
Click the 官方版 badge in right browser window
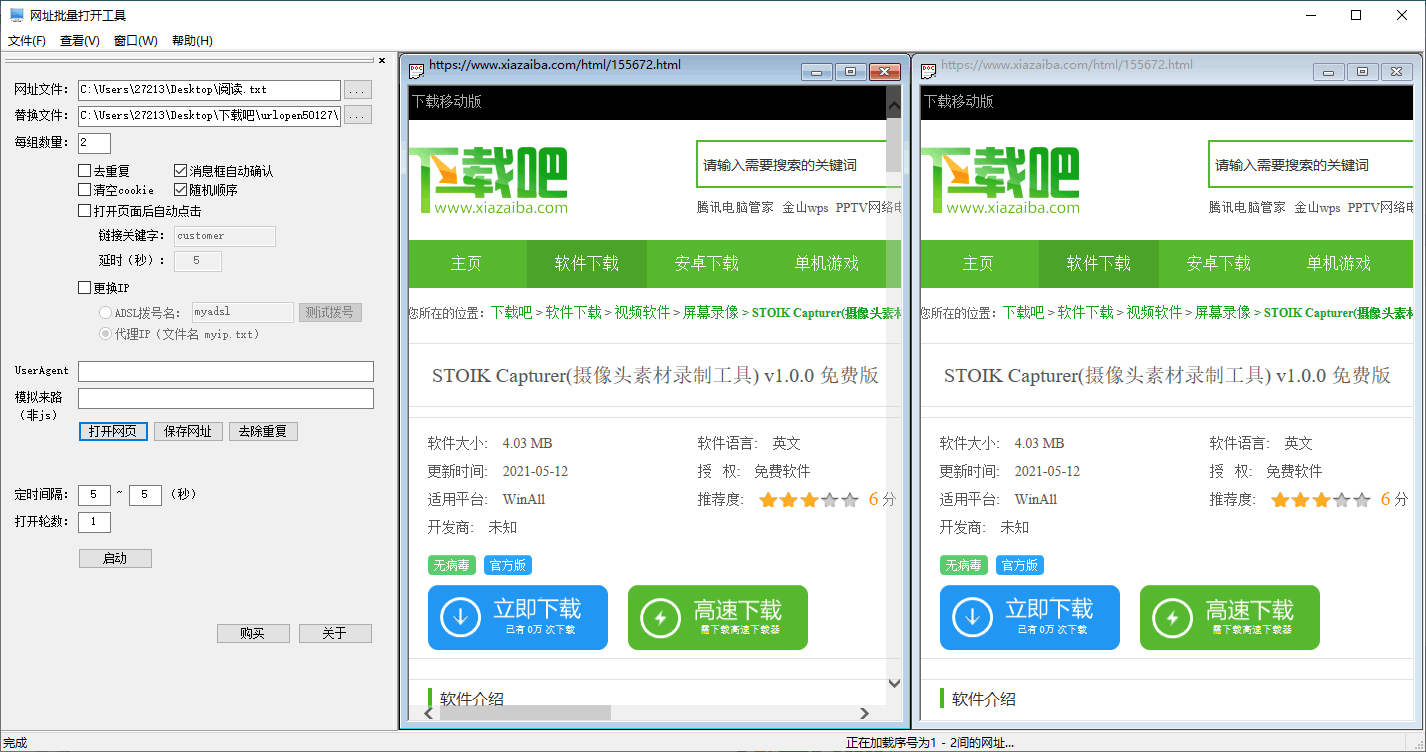pyautogui.click(x=1020, y=565)
